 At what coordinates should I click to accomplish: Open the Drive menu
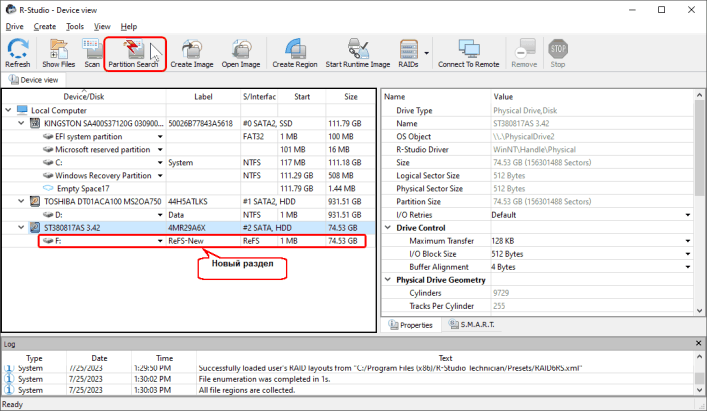tap(14, 27)
